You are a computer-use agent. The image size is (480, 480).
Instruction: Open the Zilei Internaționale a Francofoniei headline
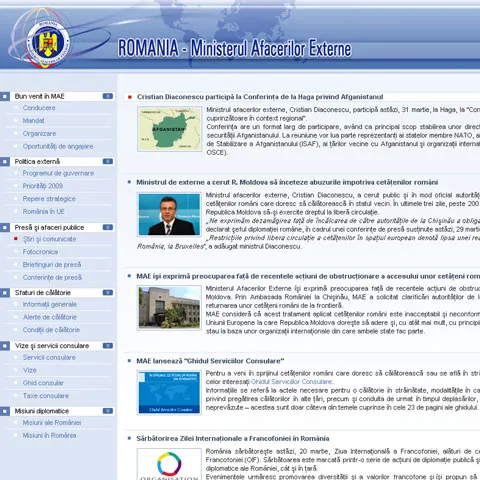tap(233, 439)
